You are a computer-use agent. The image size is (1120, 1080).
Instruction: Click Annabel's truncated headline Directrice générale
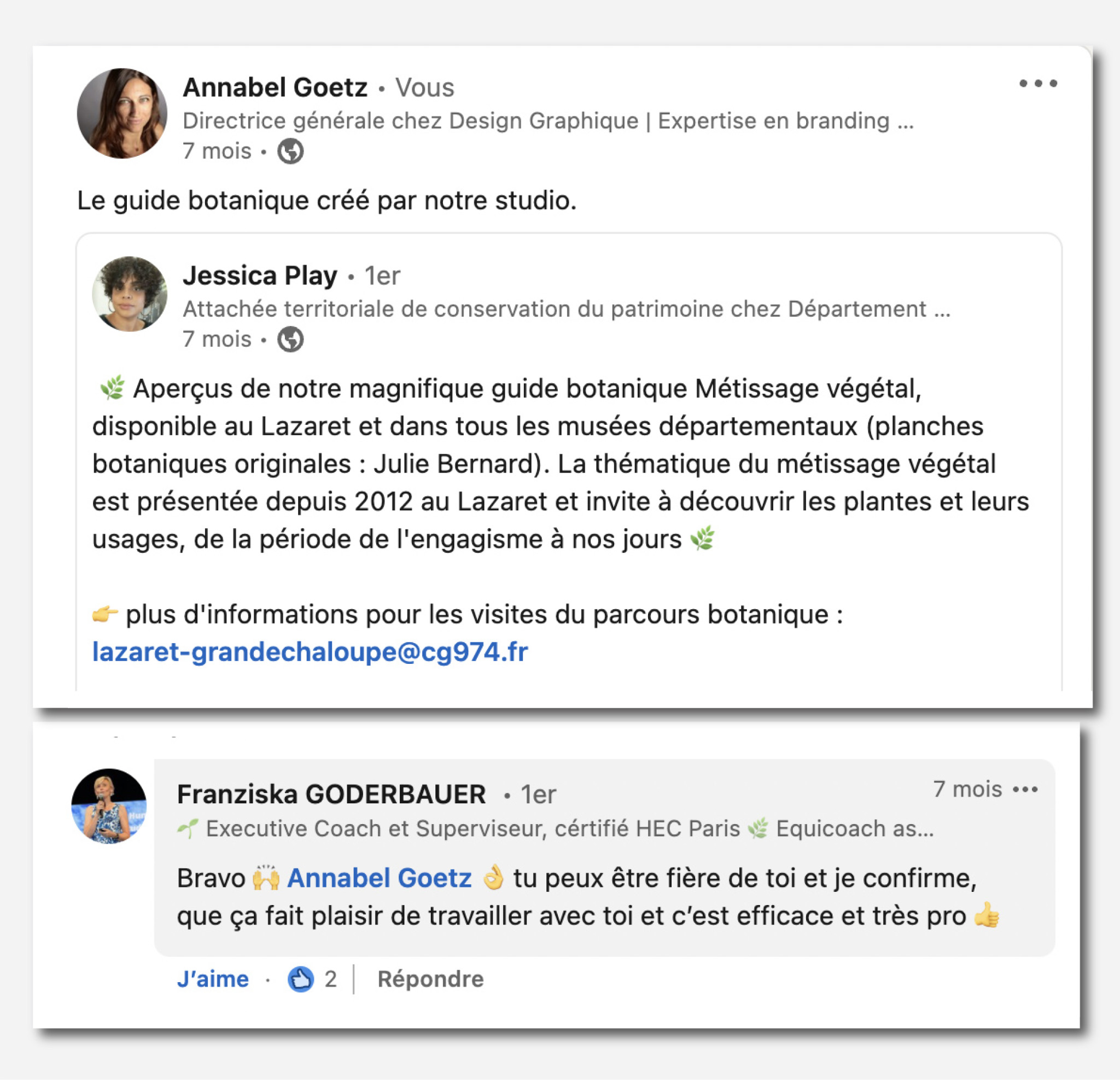(x=548, y=120)
